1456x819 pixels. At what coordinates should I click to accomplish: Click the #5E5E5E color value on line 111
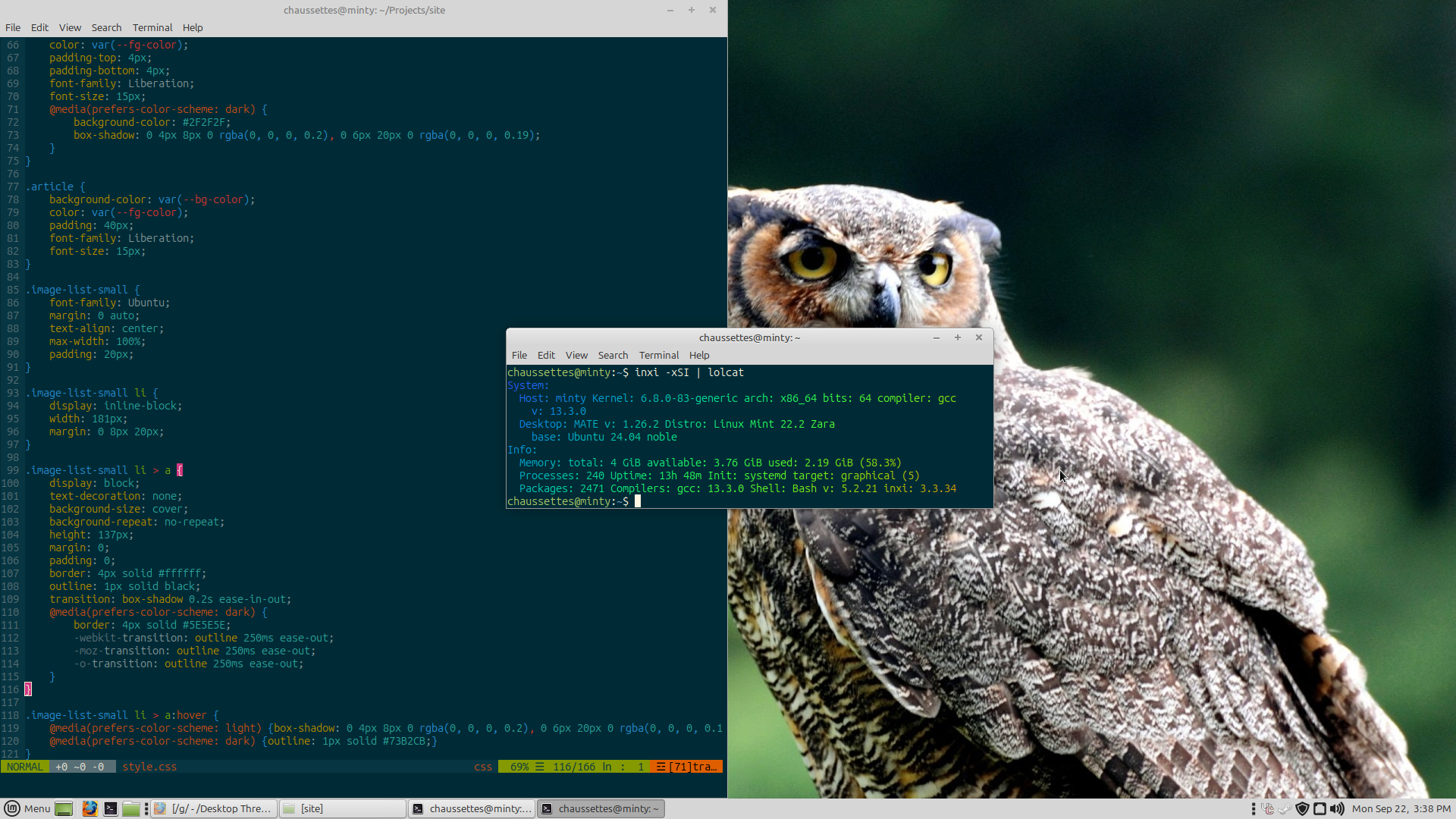[204, 625]
